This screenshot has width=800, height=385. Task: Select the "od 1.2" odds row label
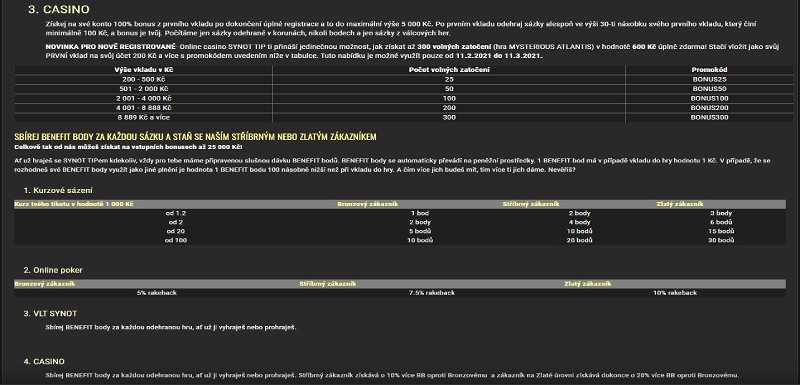tap(176, 213)
